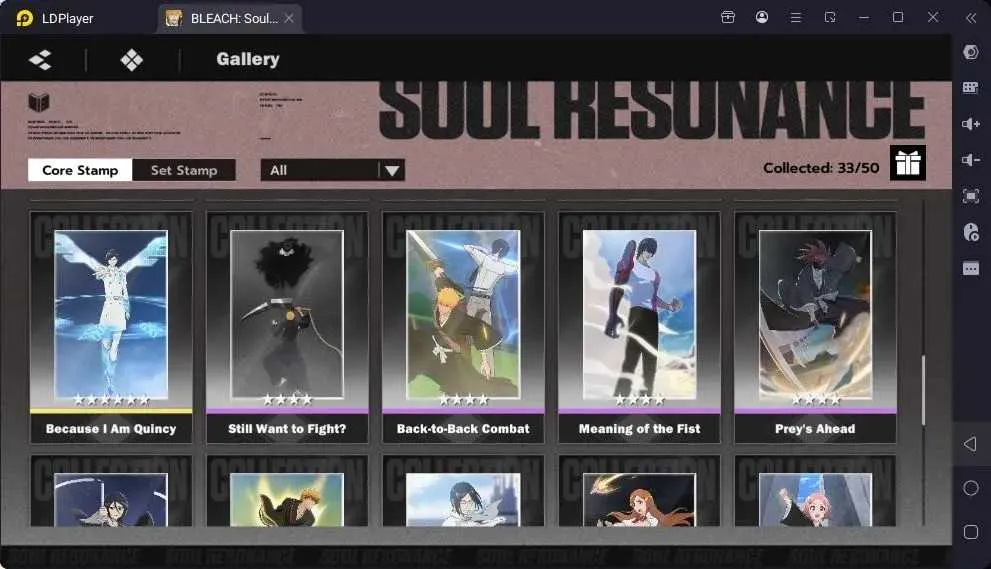Viewport: 991px width, 569px height.
Task: Open the Prey's Ahead stamp card
Action: tap(815, 327)
